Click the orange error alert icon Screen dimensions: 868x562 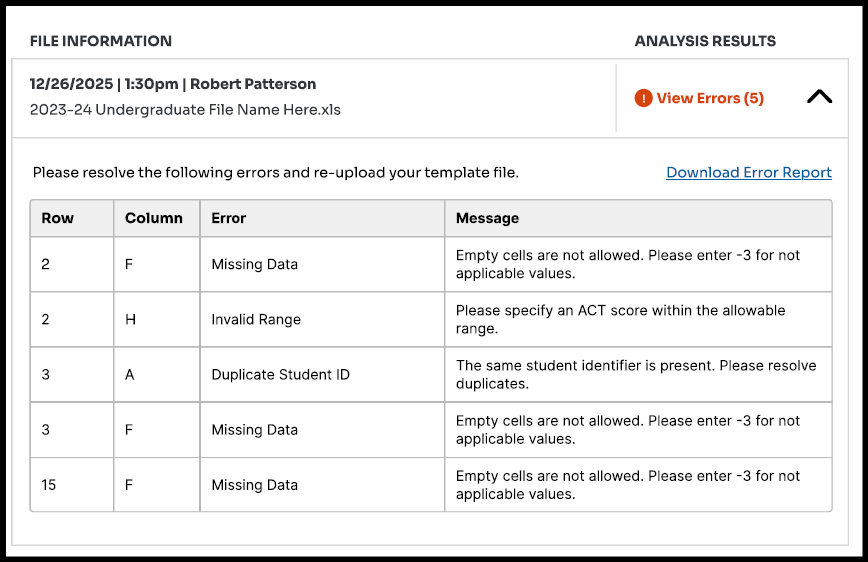point(643,98)
